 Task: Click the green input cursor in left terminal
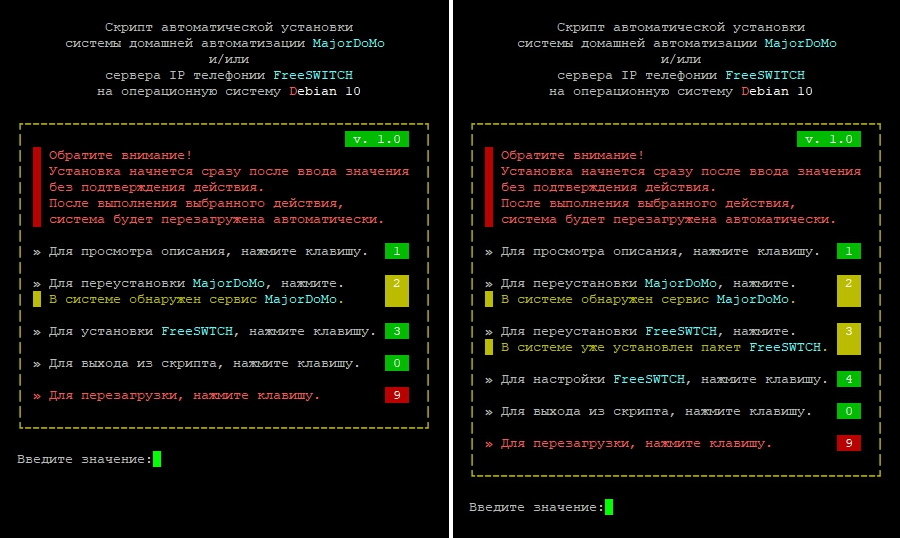point(157,459)
